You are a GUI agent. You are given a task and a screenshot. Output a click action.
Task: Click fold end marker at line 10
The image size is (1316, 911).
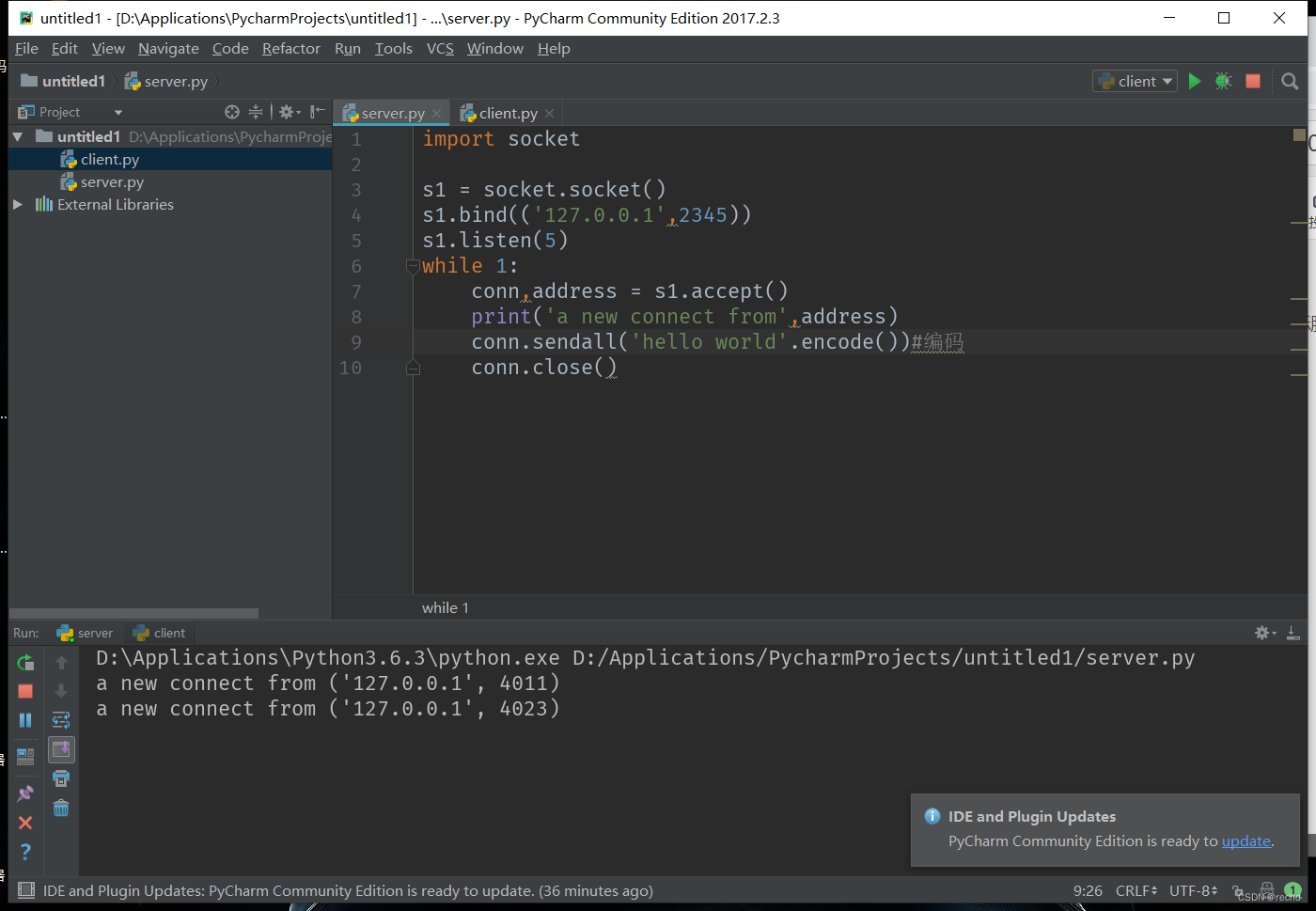[x=413, y=368]
